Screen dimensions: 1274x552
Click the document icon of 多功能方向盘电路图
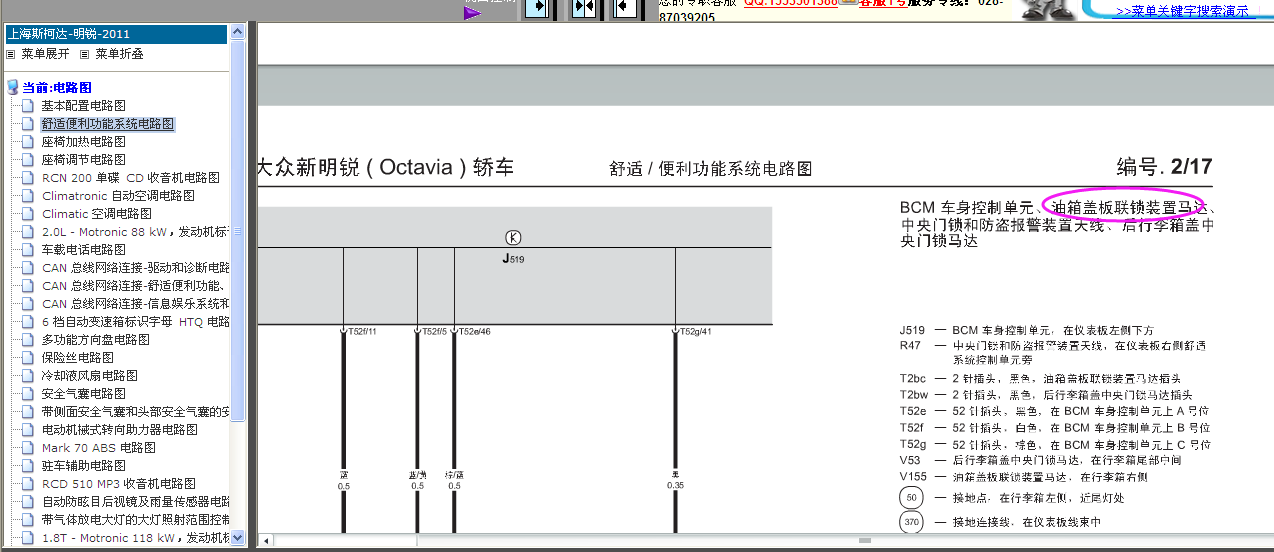(28, 340)
